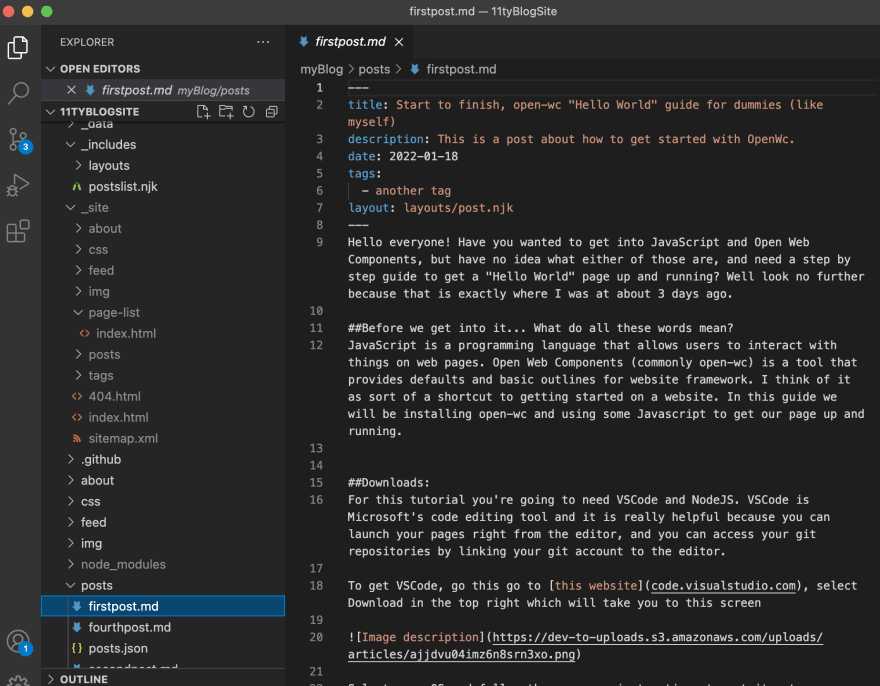The height and width of the screenshot is (686, 880).
Task: Select the firstpost.md editor tab
Action: 350,42
